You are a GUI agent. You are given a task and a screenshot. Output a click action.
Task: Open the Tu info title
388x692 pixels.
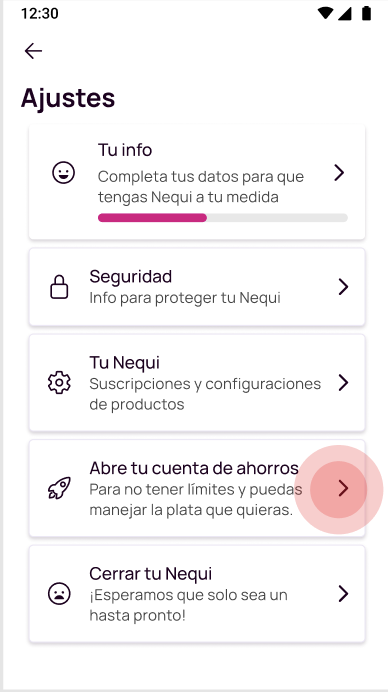click(125, 150)
